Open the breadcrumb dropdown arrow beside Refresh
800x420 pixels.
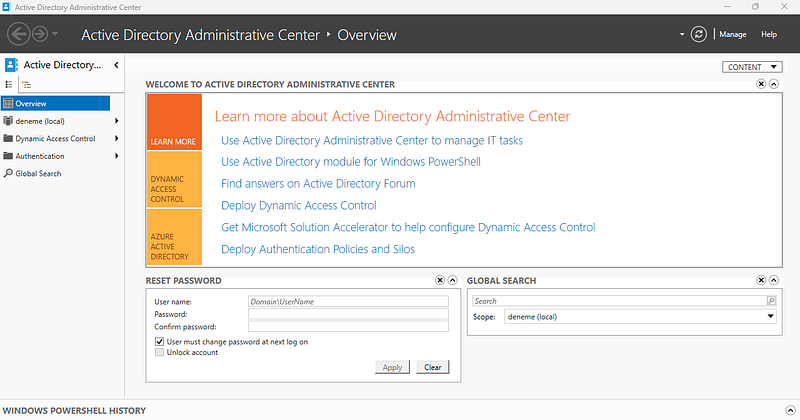[x=682, y=35]
